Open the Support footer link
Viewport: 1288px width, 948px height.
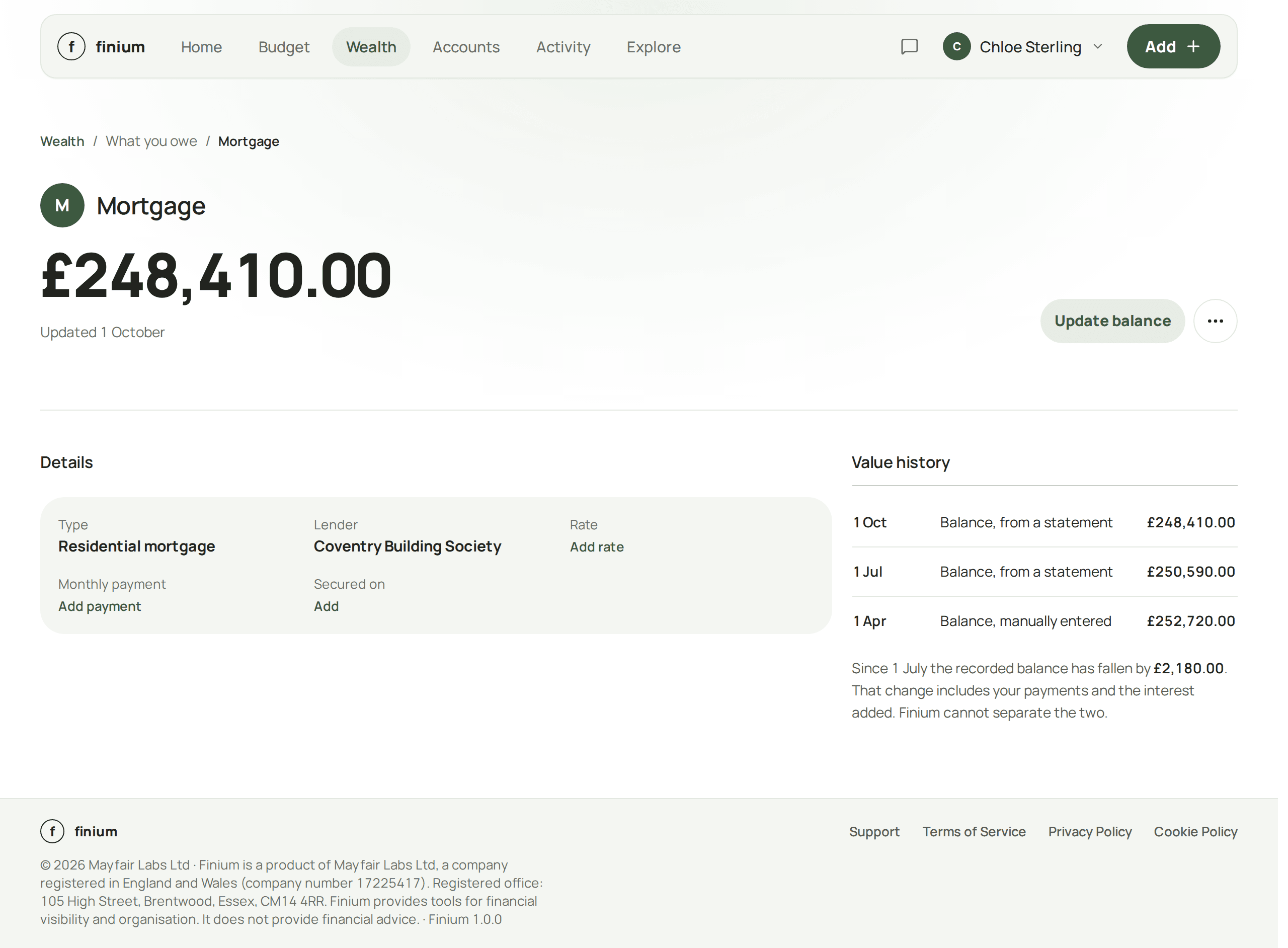[874, 831]
